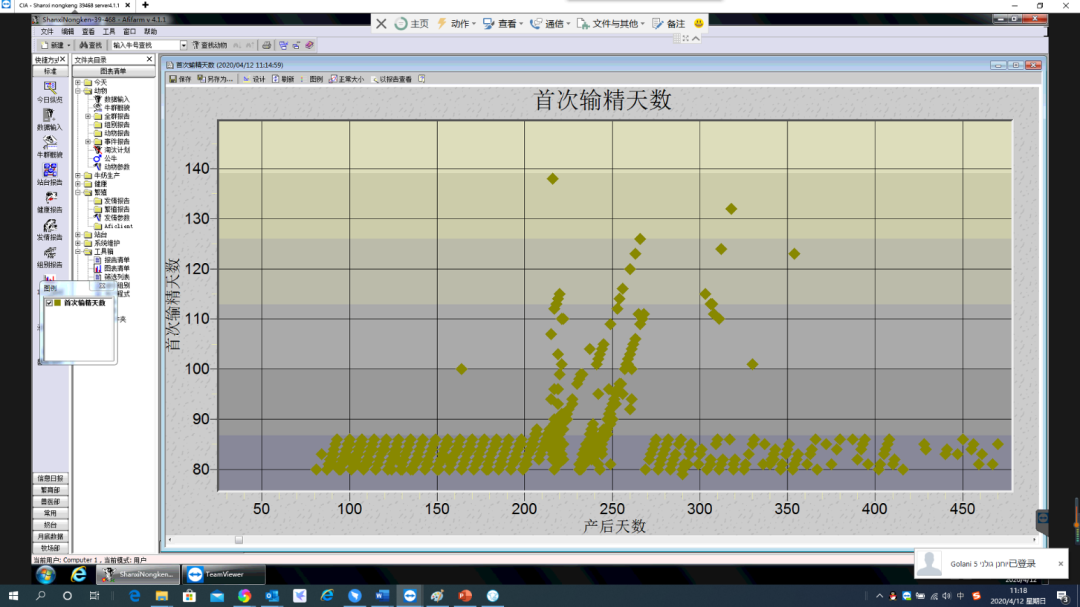Collapse the 动物 folder node
Screen dimensions: 1080x607
pos(78,91)
